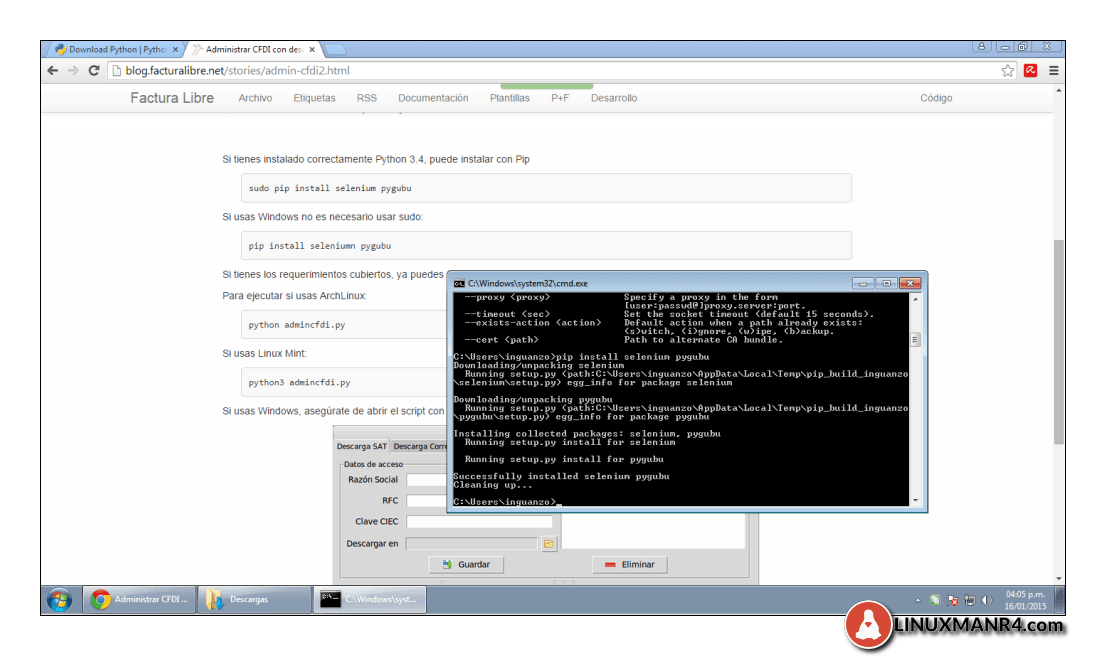Screen dimensions: 1106x656
Task: Click the browser back arrow
Action: coord(52,70)
